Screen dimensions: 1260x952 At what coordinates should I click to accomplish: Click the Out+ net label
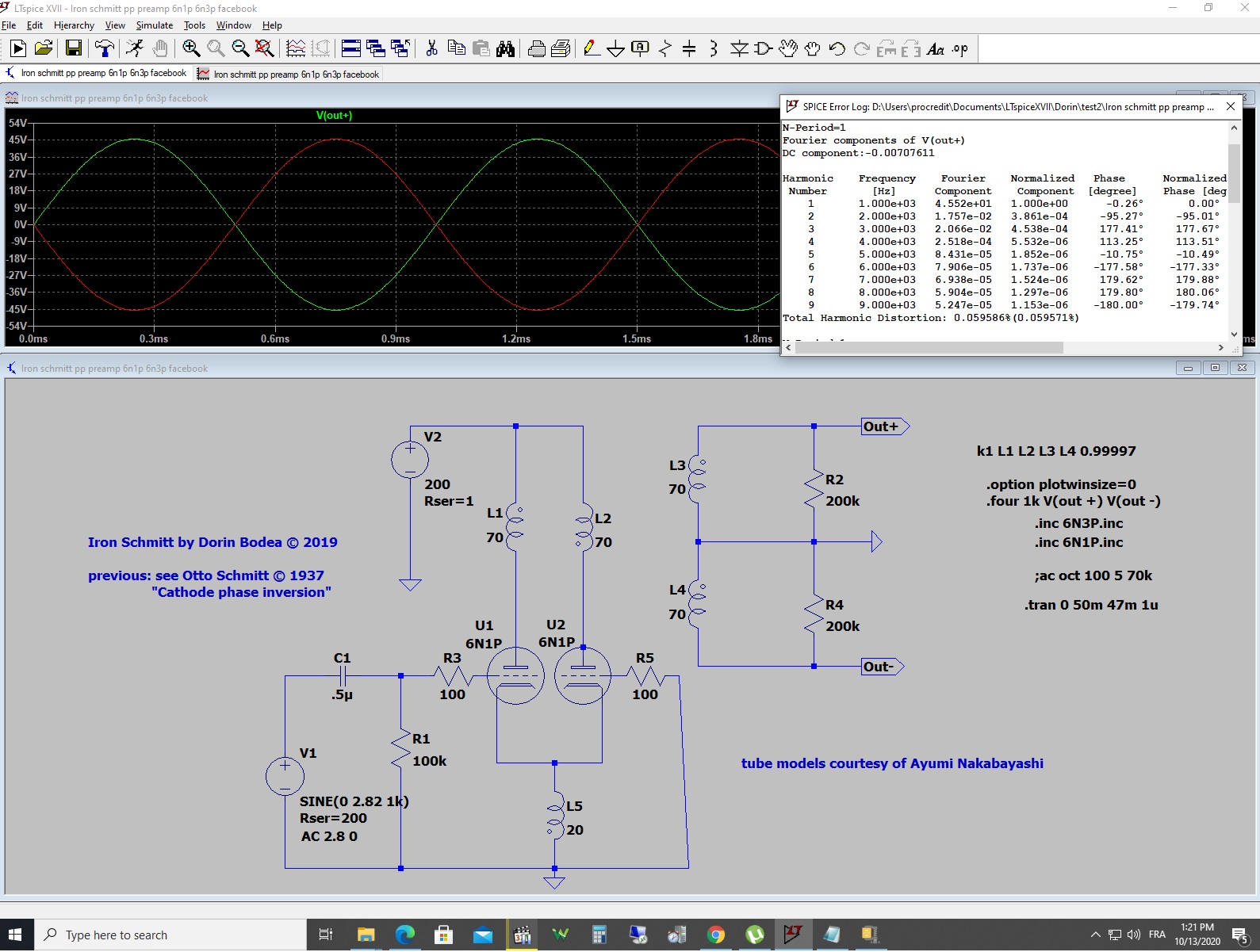tap(884, 426)
